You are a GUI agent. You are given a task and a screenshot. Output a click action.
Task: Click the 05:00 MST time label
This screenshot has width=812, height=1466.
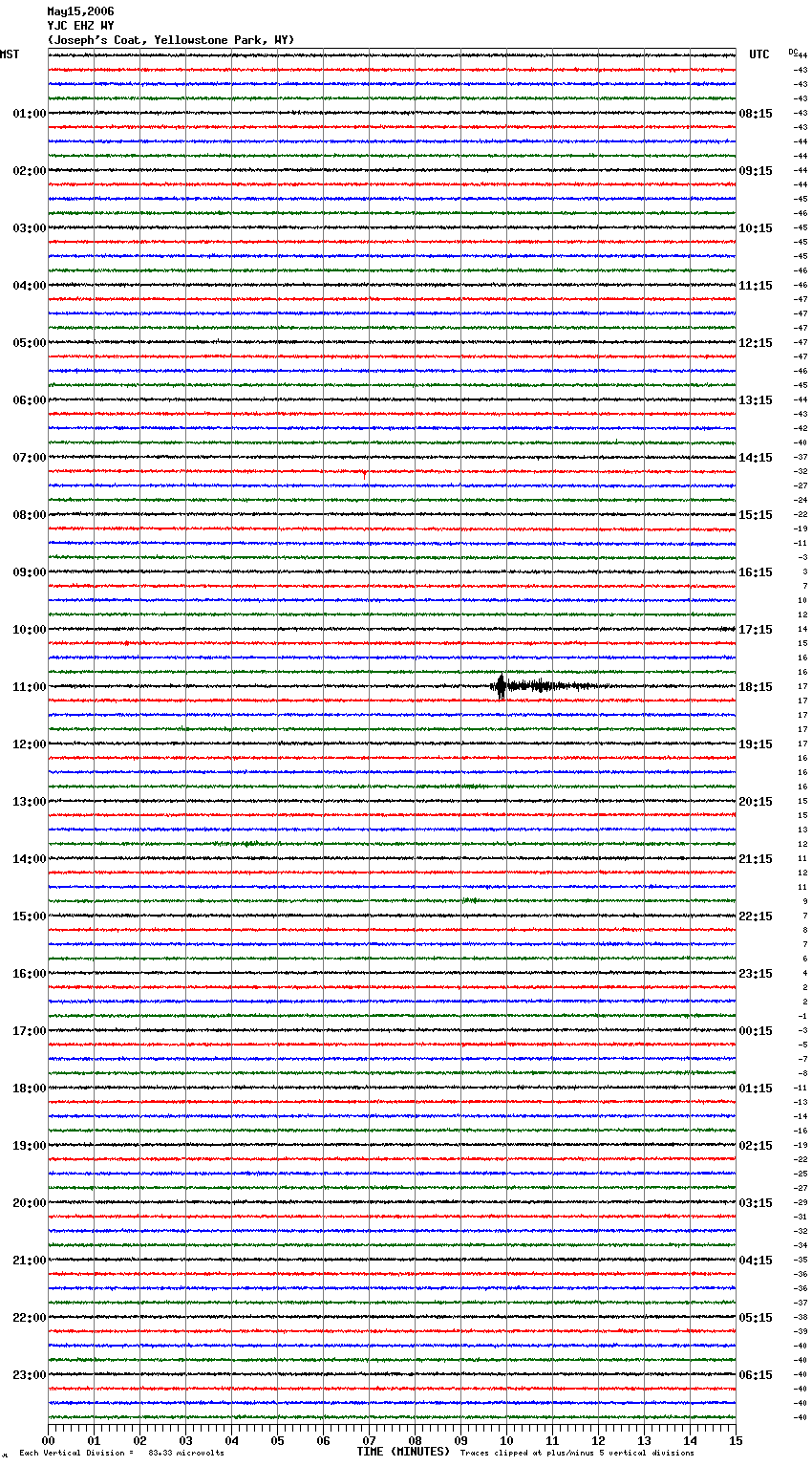click(30, 343)
